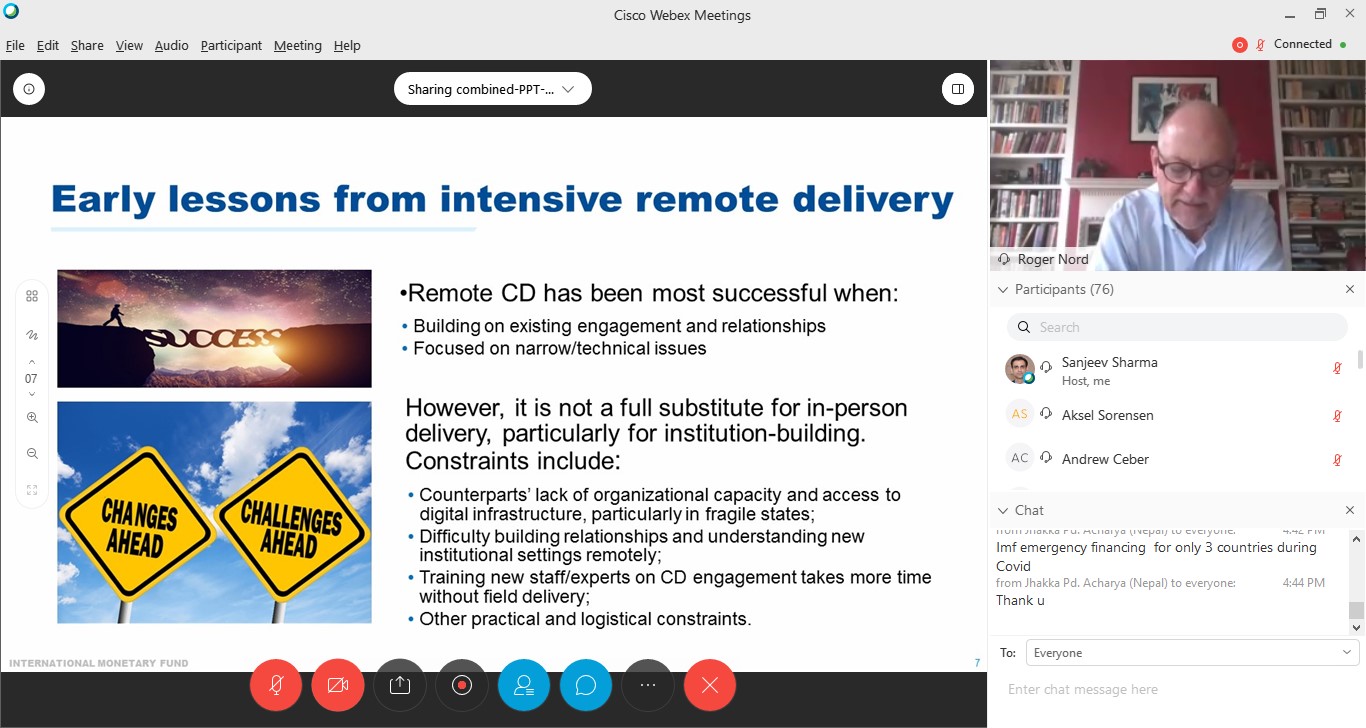Image resolution: width=1366 pixels, height=728 pixels.
Task: Click Sanjeev Sharma's avatar photo
Action: click(x=1019, y=369)
